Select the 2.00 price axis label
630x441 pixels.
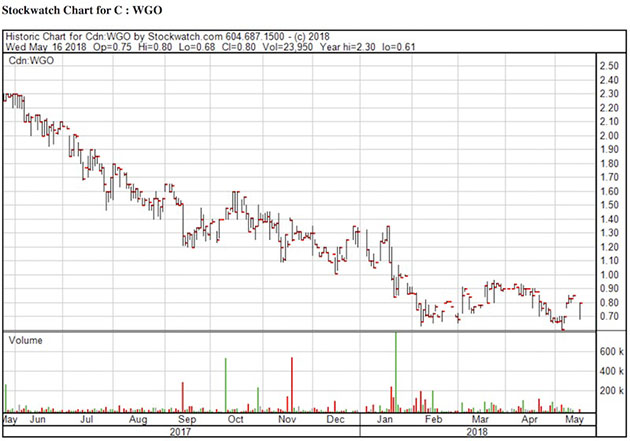point(608,135)
